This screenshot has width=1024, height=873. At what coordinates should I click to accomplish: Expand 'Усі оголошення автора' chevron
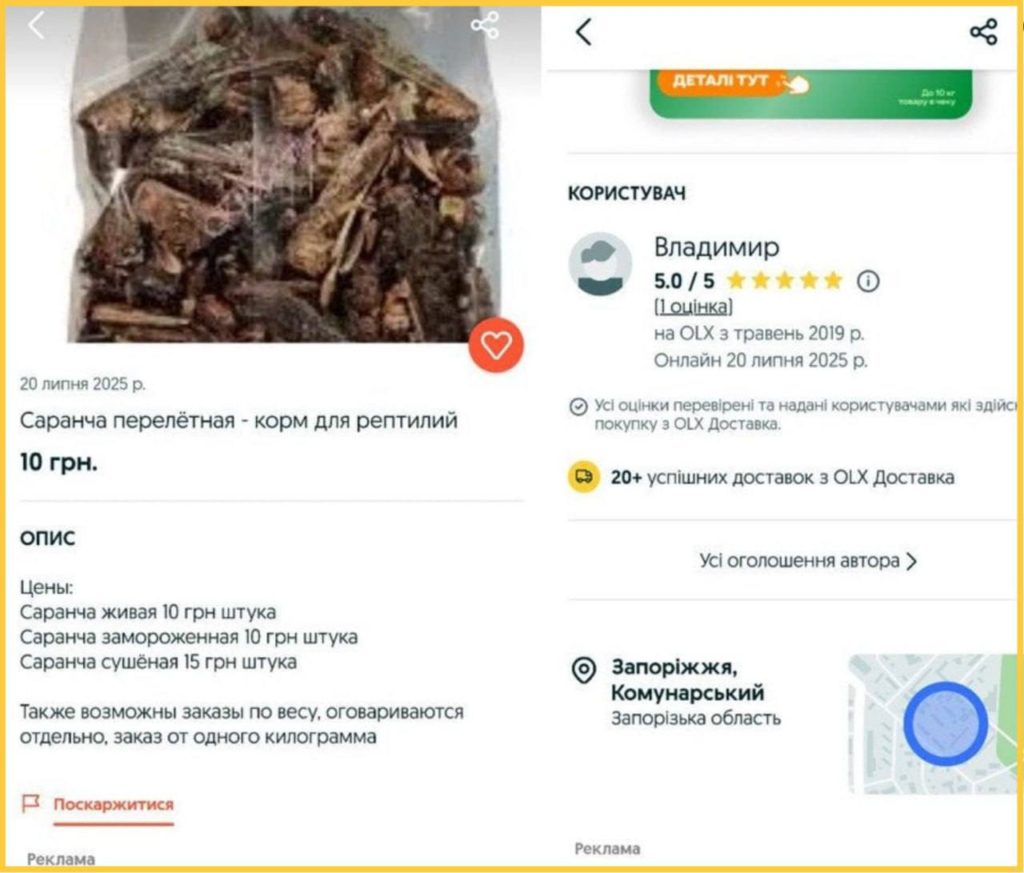click(x=912, y=561)
